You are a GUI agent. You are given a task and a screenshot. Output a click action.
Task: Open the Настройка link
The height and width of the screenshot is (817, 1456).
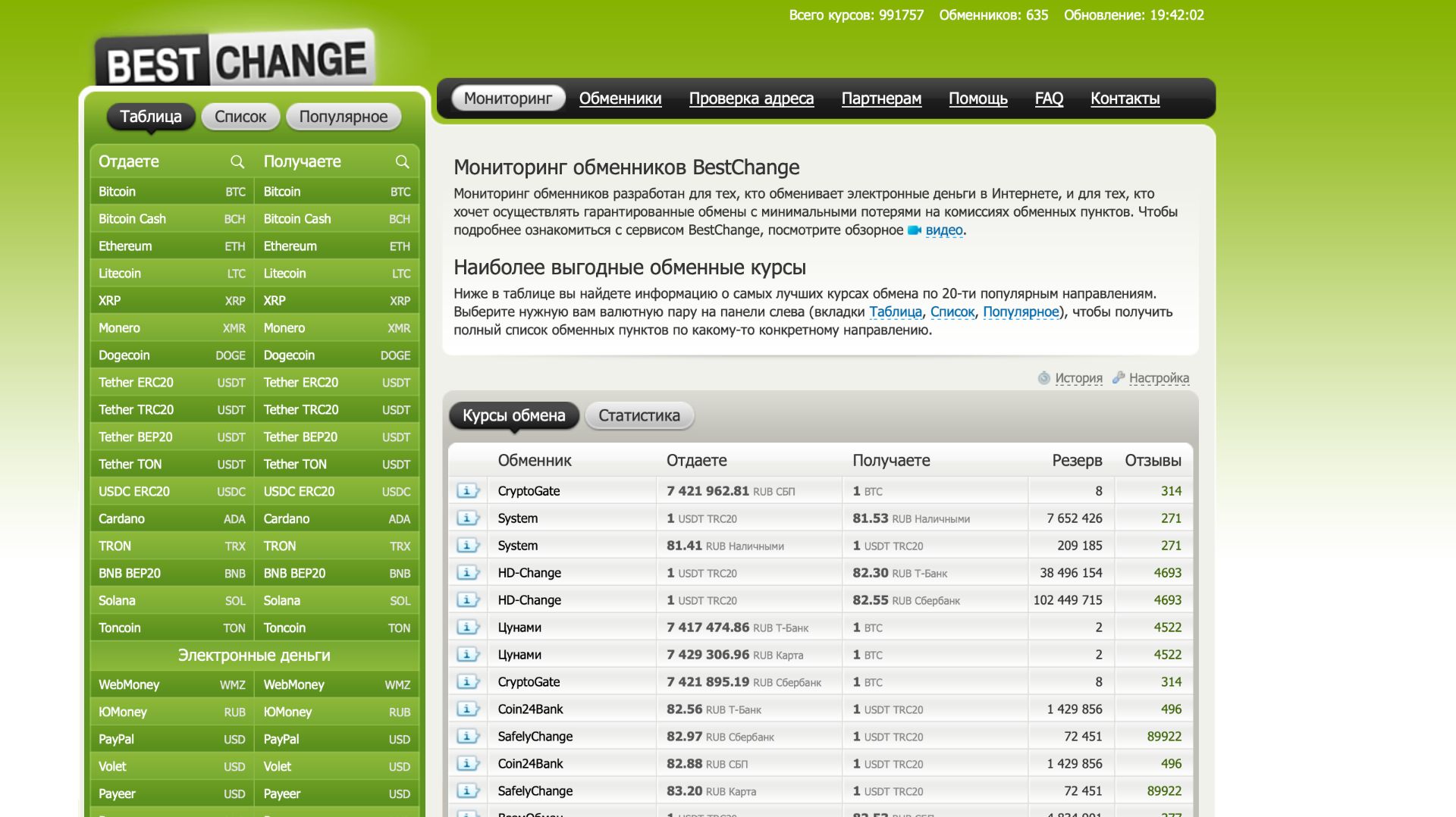pyautogui.click(x=1159, y=378)
